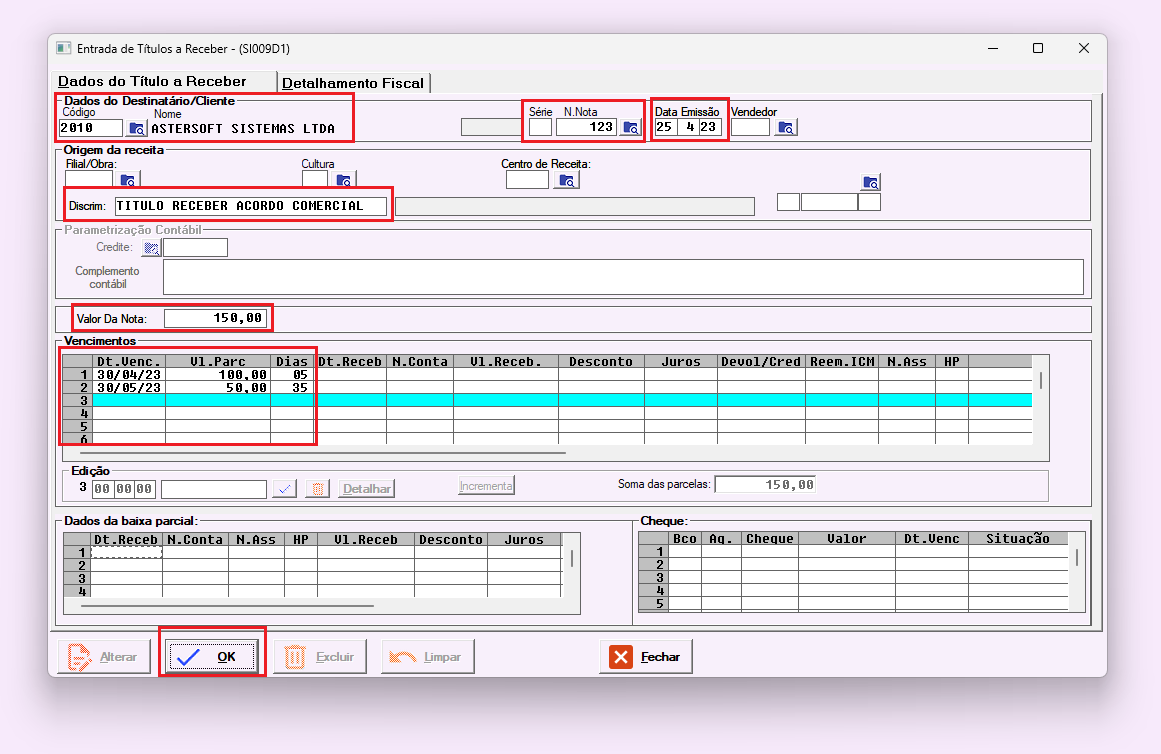Click the Valor Da Nota field
Viewport: 1161px width, 754px height.
(x=215, y=318)
